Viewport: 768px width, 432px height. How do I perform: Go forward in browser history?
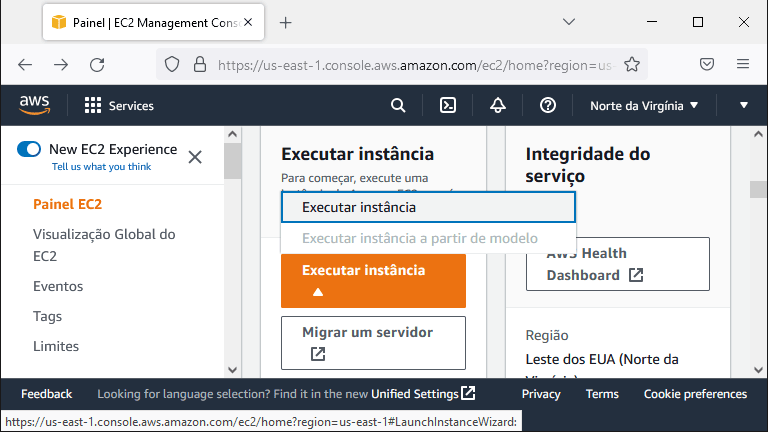[61, 65]
